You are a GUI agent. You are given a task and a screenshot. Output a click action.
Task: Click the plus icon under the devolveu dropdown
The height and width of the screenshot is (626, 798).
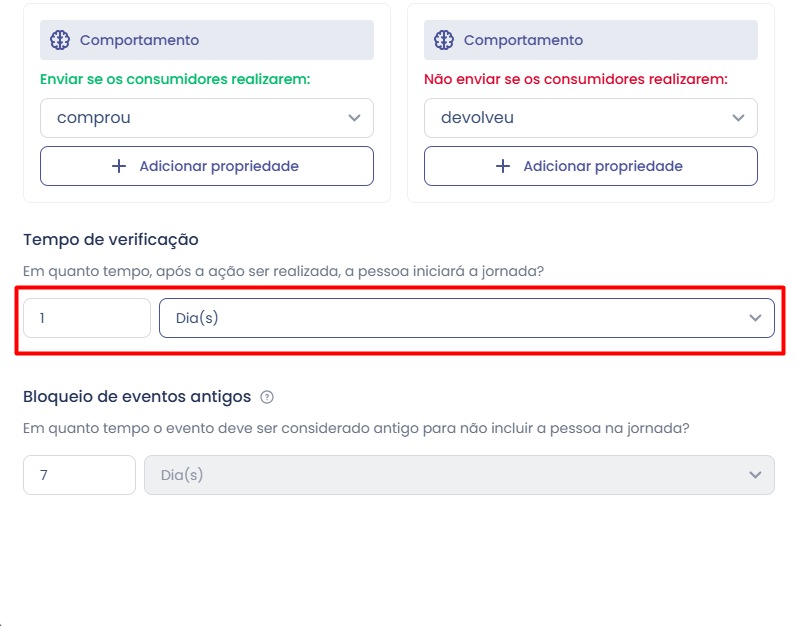point(503,166)
